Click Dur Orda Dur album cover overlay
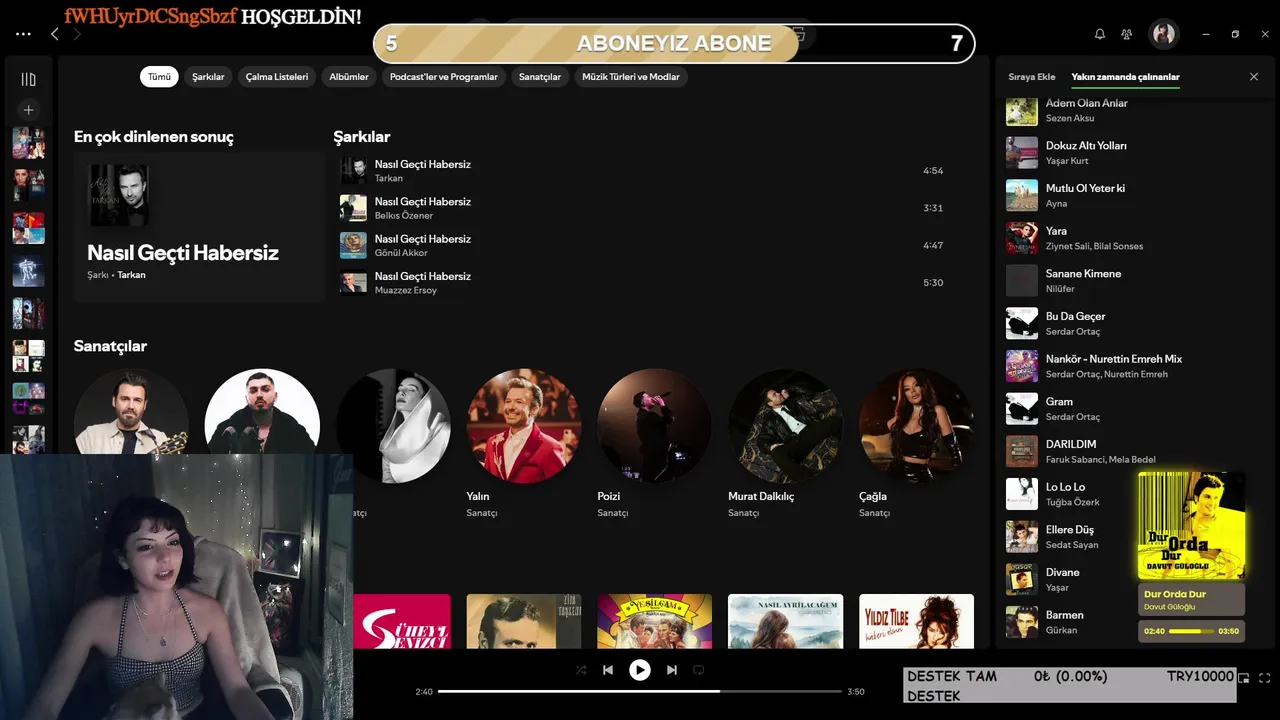 pos(1191,526)
